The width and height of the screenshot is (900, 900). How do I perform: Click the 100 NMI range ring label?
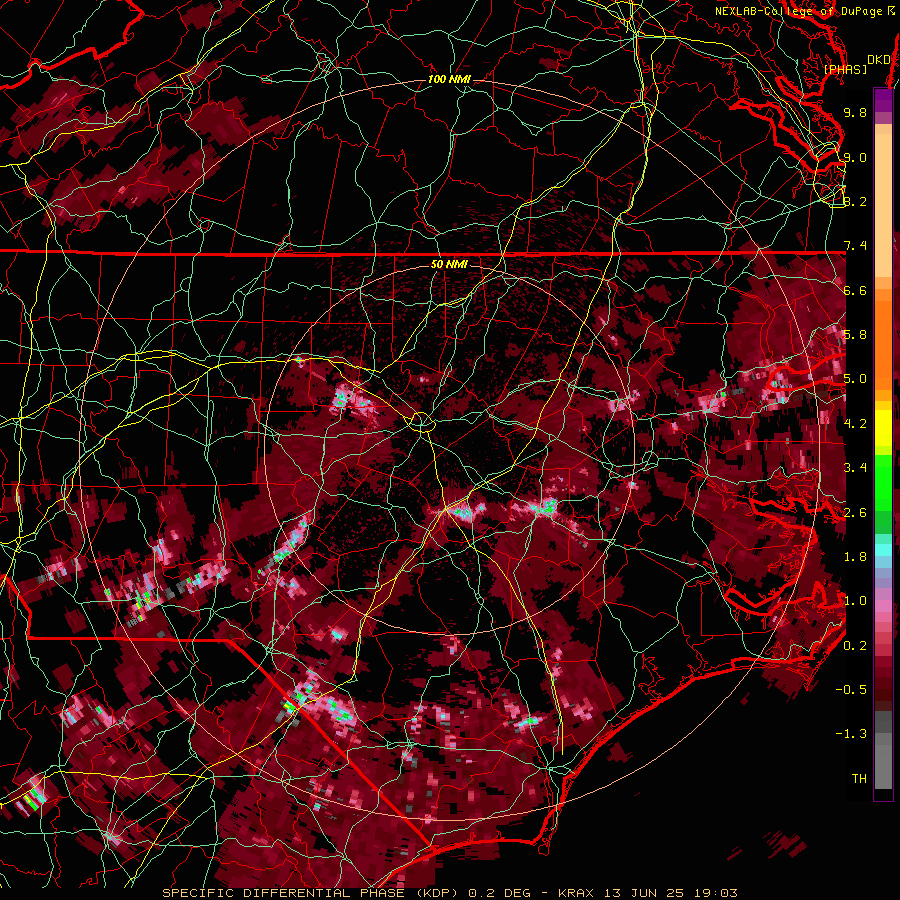[x=449, y=79]
